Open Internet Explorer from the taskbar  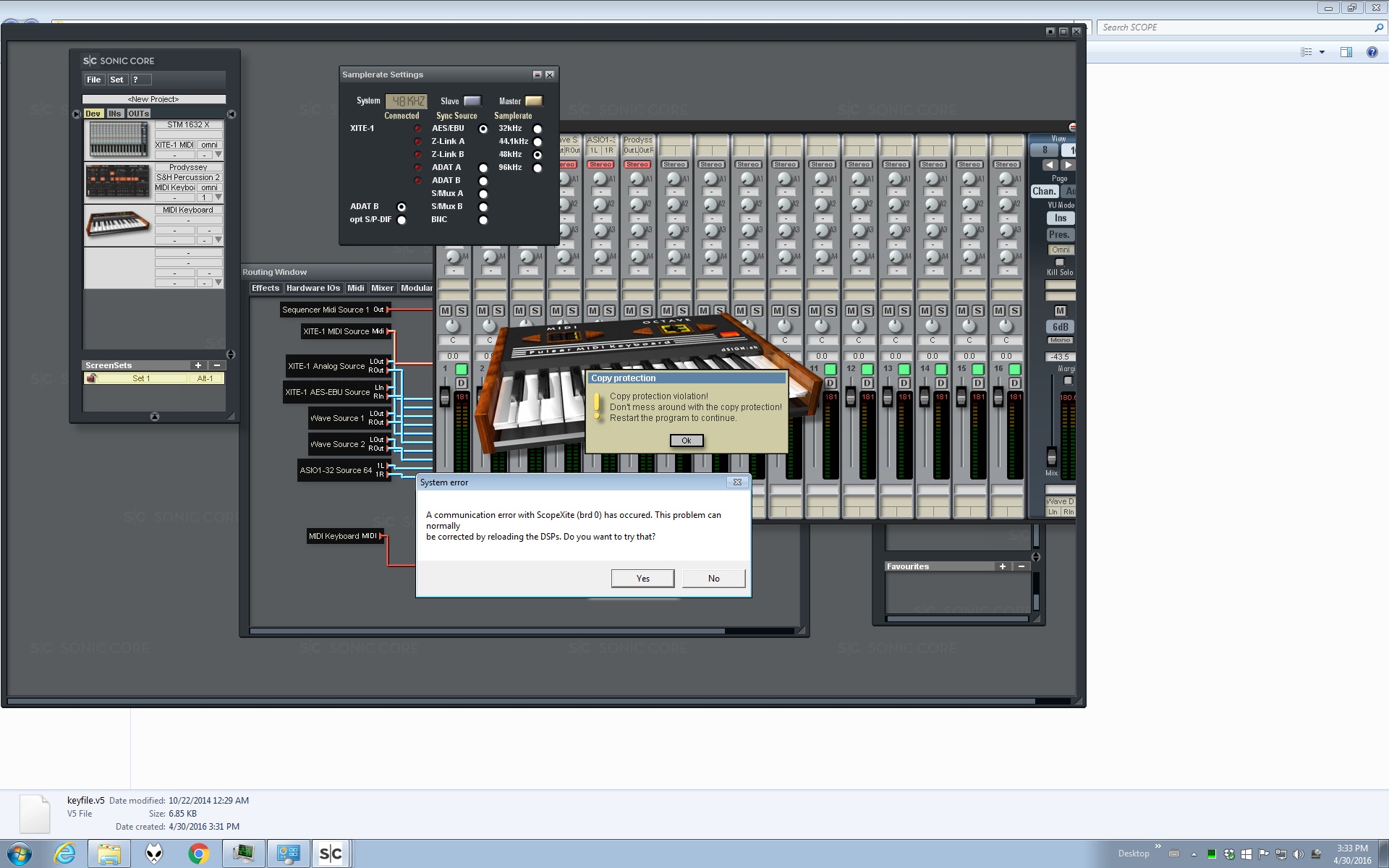(x=65, y=854)
